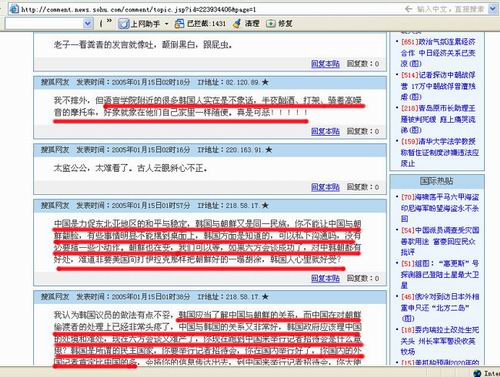This screenshot has height=377, width=500.
Task: Click the star in the 01时57分 comment header
Action: point(265,205)
